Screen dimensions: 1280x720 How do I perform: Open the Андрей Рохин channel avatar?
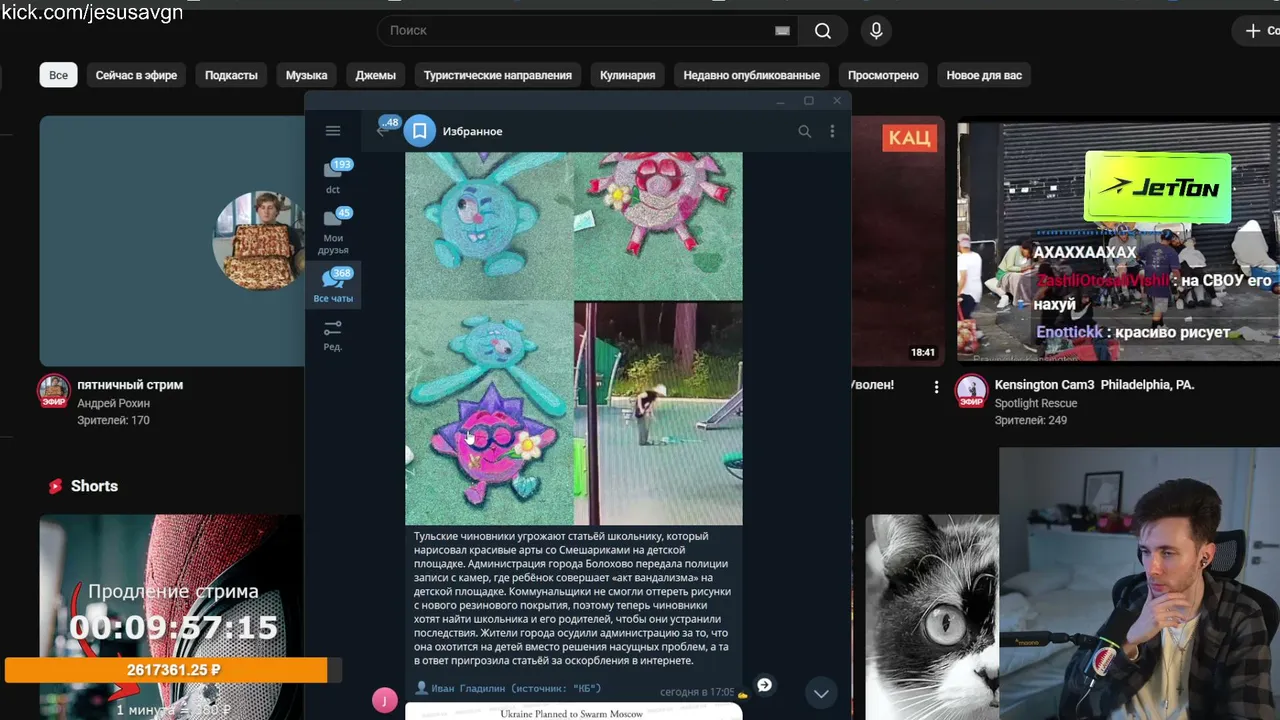coord(54,391)
